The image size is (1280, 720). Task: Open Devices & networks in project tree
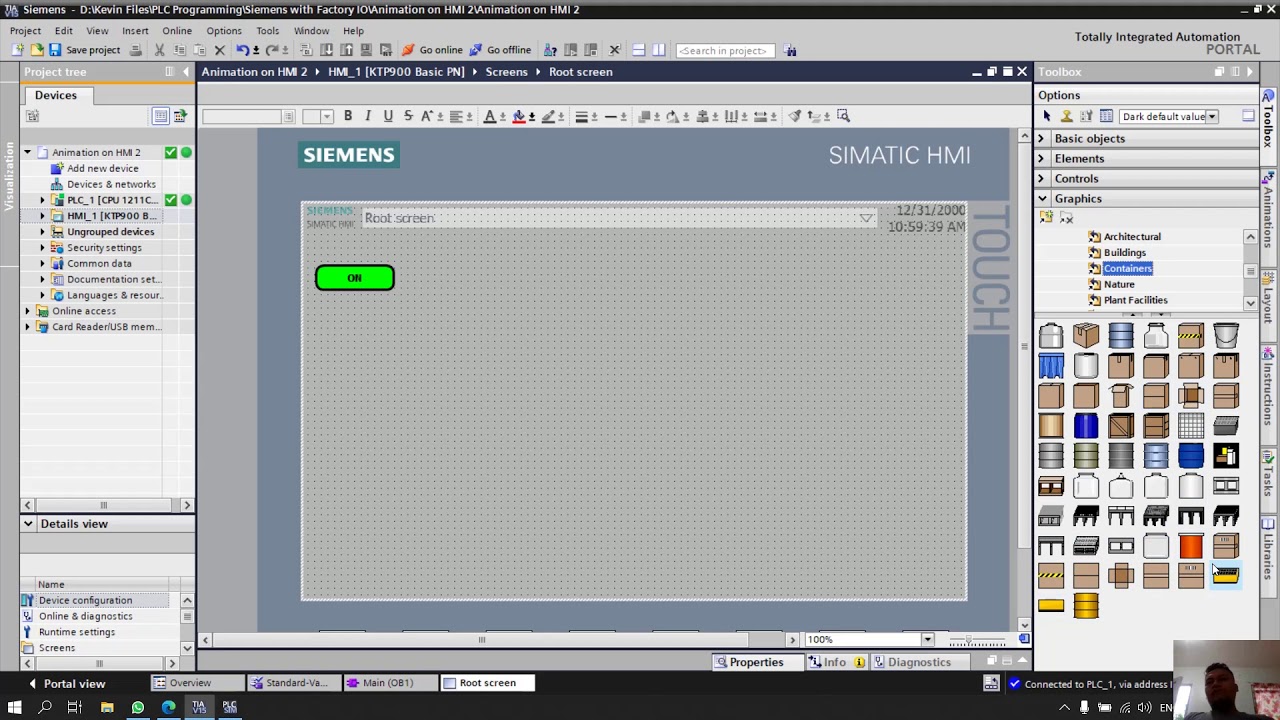point(111,185)
